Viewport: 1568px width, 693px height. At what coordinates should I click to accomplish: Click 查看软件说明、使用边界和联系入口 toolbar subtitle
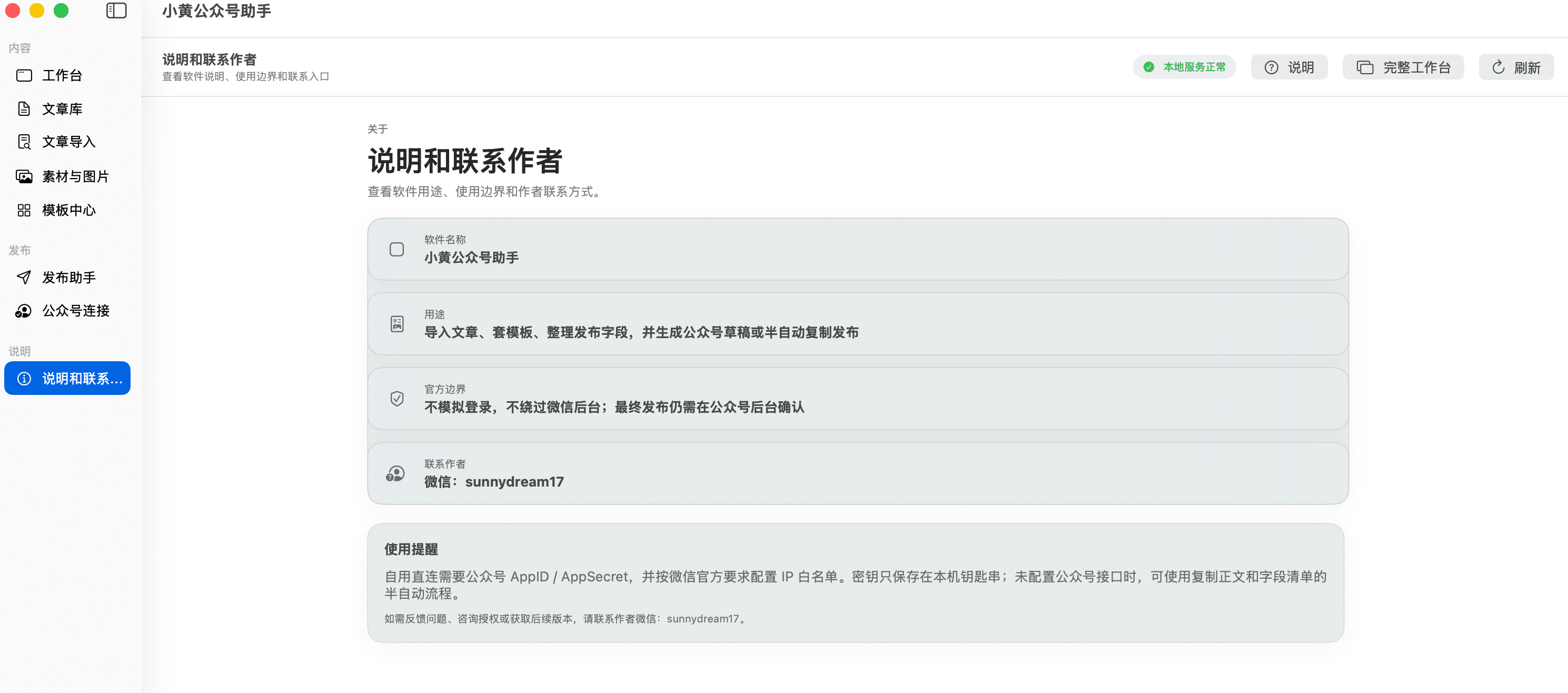coord(245,77)
